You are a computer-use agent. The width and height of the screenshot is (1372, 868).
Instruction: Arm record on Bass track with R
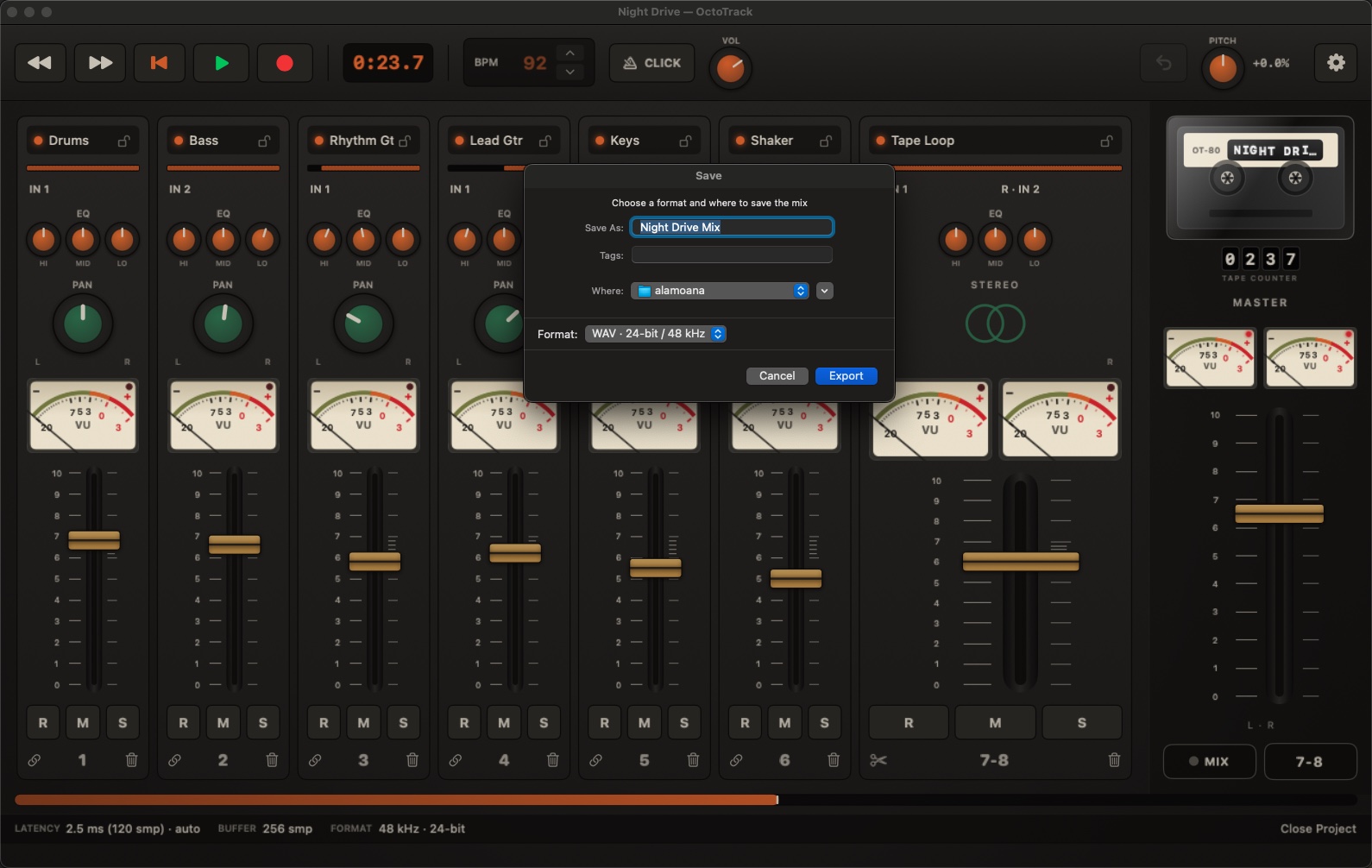183,723
